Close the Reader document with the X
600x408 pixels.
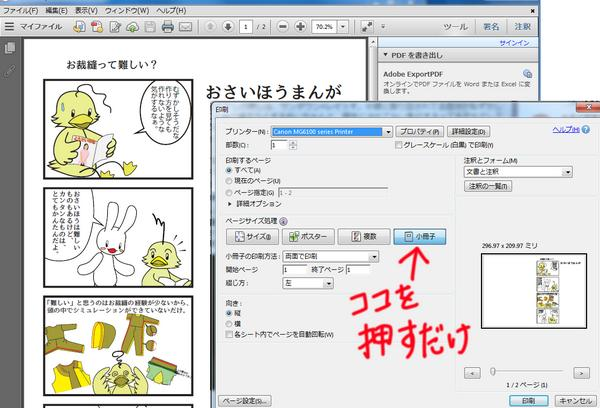pyautogui.click(x=532, y=11)
